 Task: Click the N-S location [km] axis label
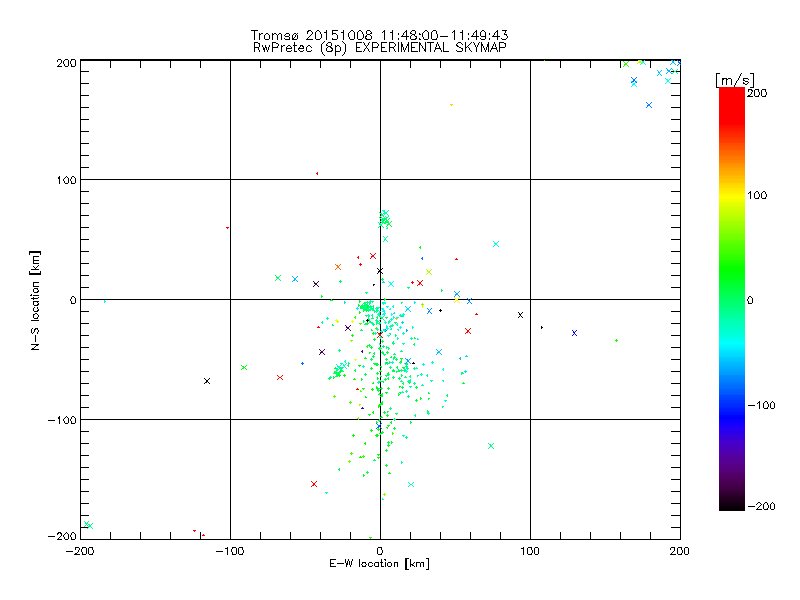[35, 300]
